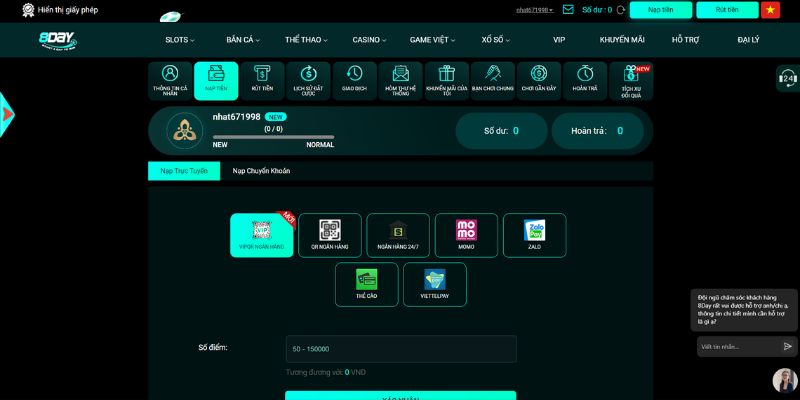Open the nhat671998 account dropdown
Image resolution: width=800 pixels, height=400 pixels.
tap(535, 10)
